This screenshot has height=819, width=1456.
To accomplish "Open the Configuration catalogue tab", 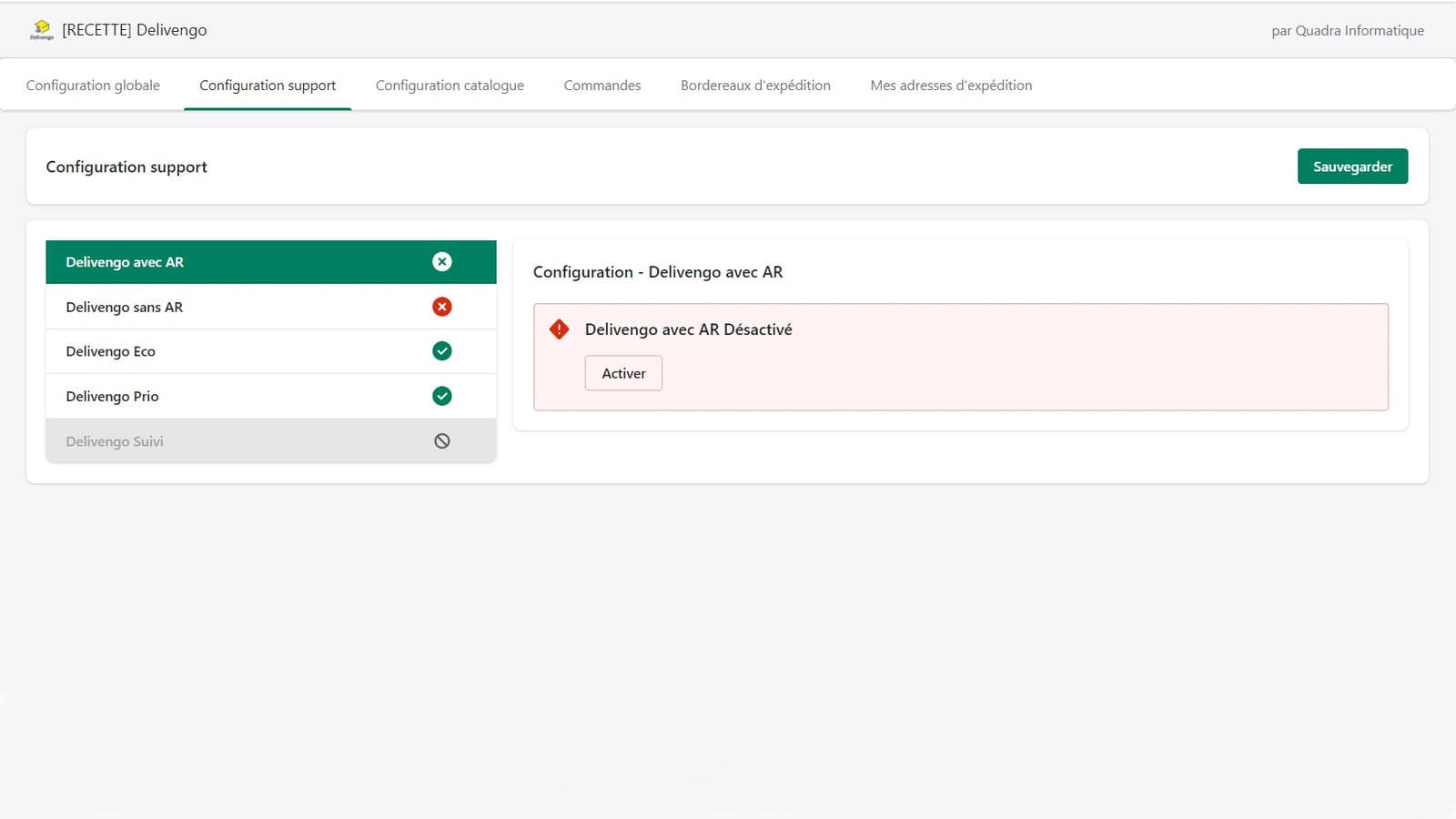I will [450, 85].
